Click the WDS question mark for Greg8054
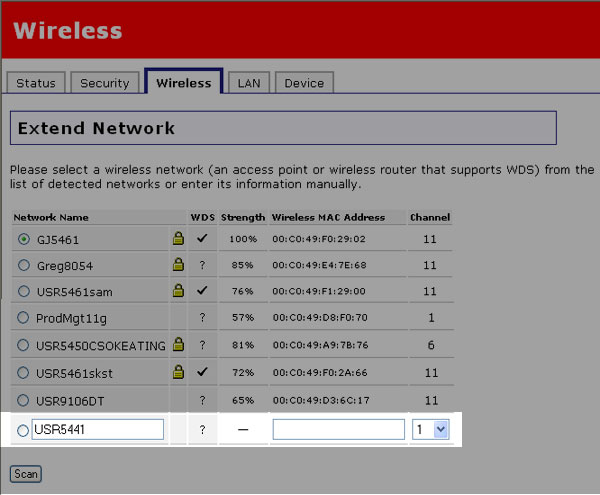The height and width of the screenshot is (495, 600). (x=202, y=265)
